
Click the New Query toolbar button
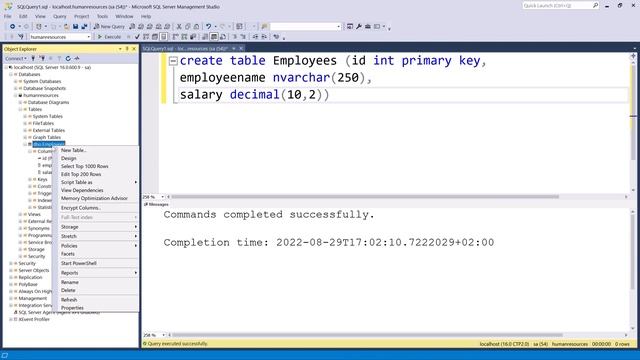109,27
